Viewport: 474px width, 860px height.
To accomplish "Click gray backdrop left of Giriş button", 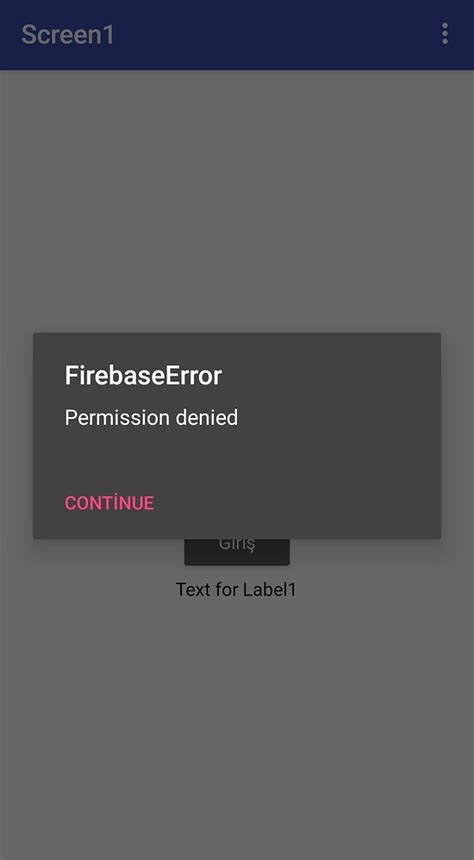I will (92, 552).
